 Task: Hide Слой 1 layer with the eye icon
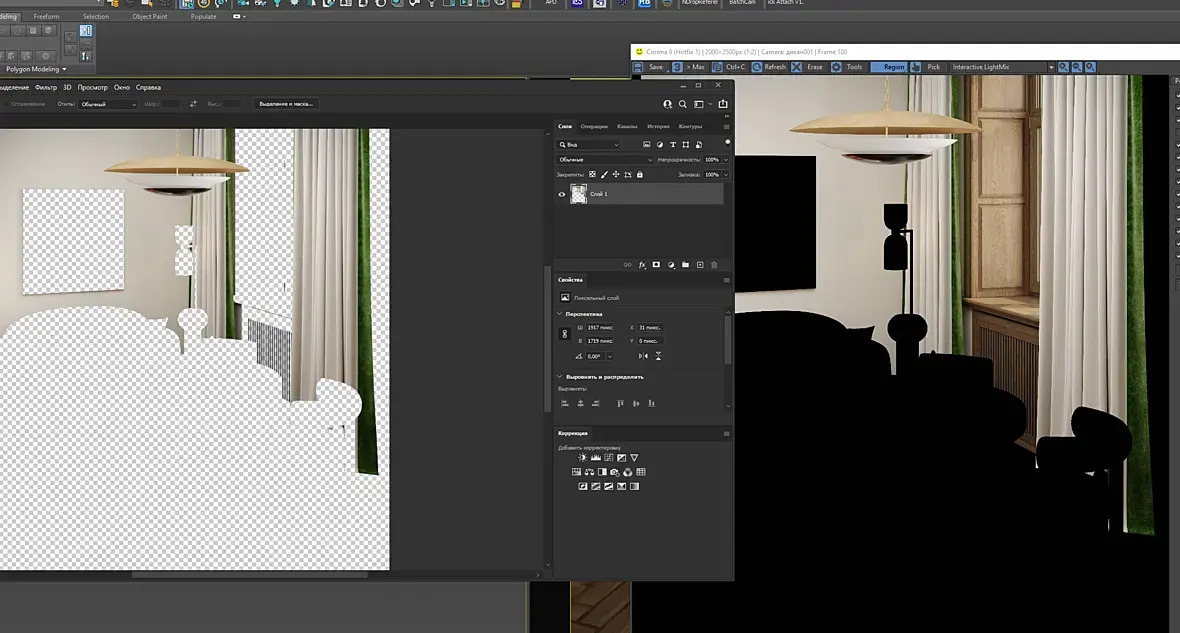click(561, 194)
